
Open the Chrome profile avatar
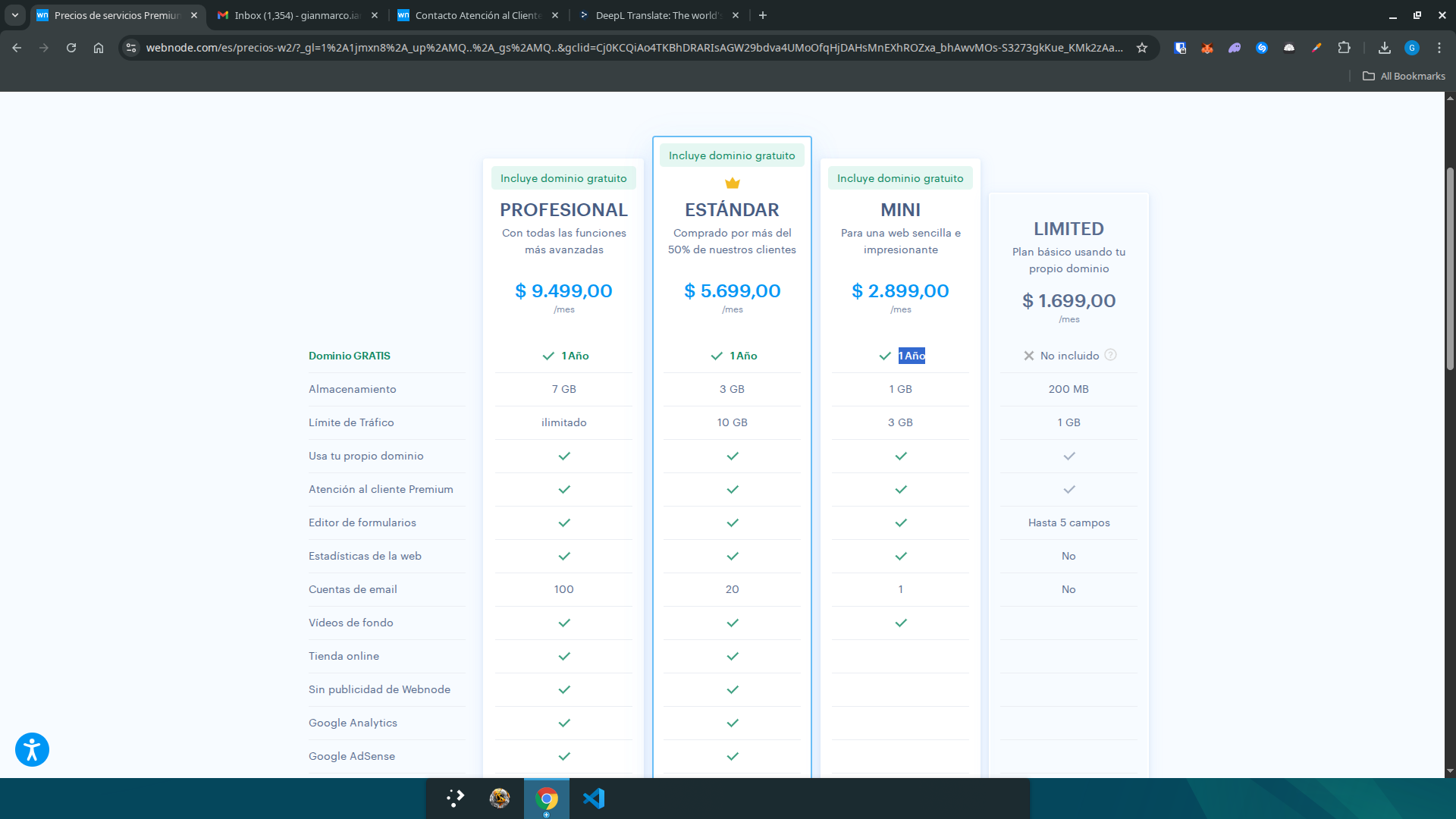click(x=1412, y=48)
